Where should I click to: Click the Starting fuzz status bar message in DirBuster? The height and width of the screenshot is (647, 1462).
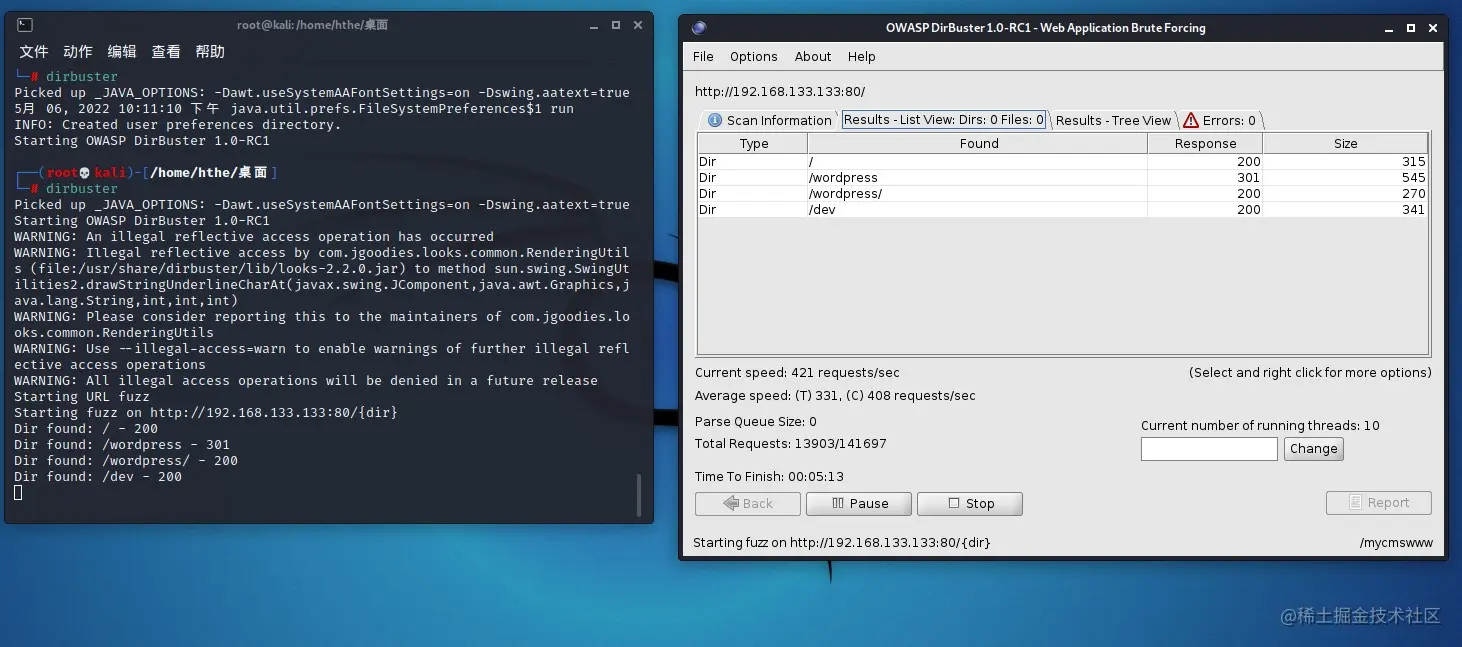[841, 542]
